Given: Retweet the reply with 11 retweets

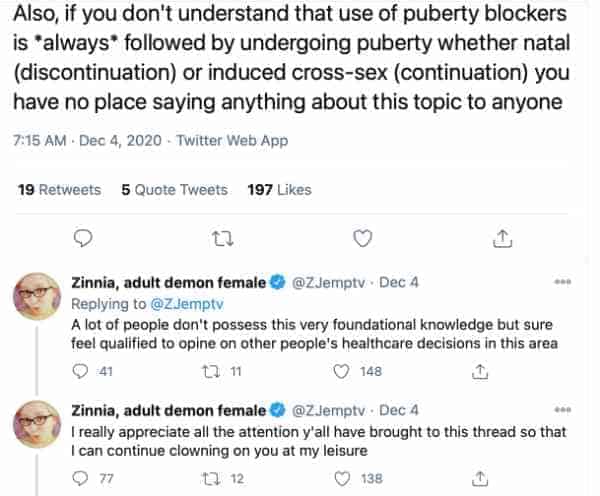Looking at the screenshot, I should [x=211, y=372].
